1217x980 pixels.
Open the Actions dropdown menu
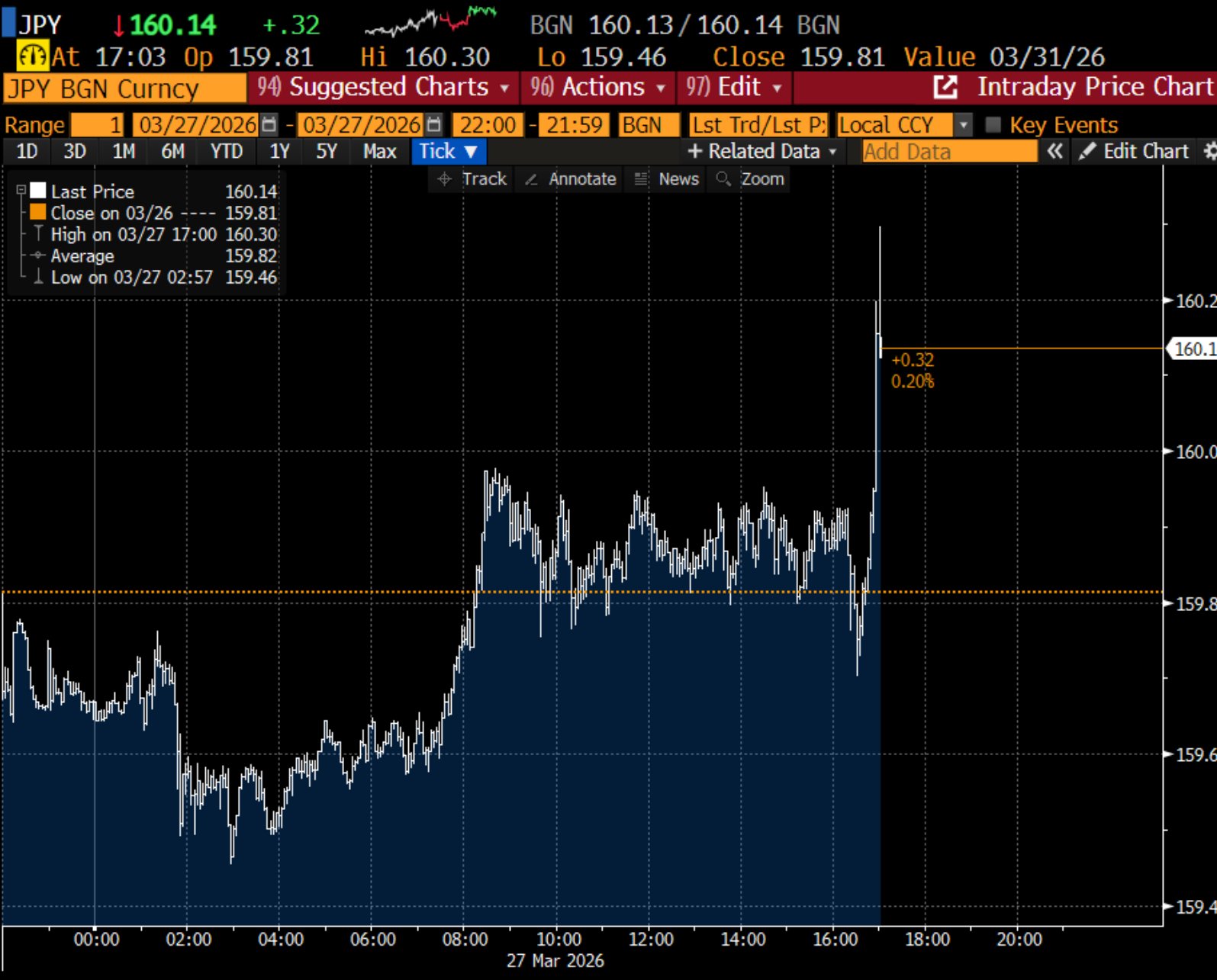coord(598,87)
